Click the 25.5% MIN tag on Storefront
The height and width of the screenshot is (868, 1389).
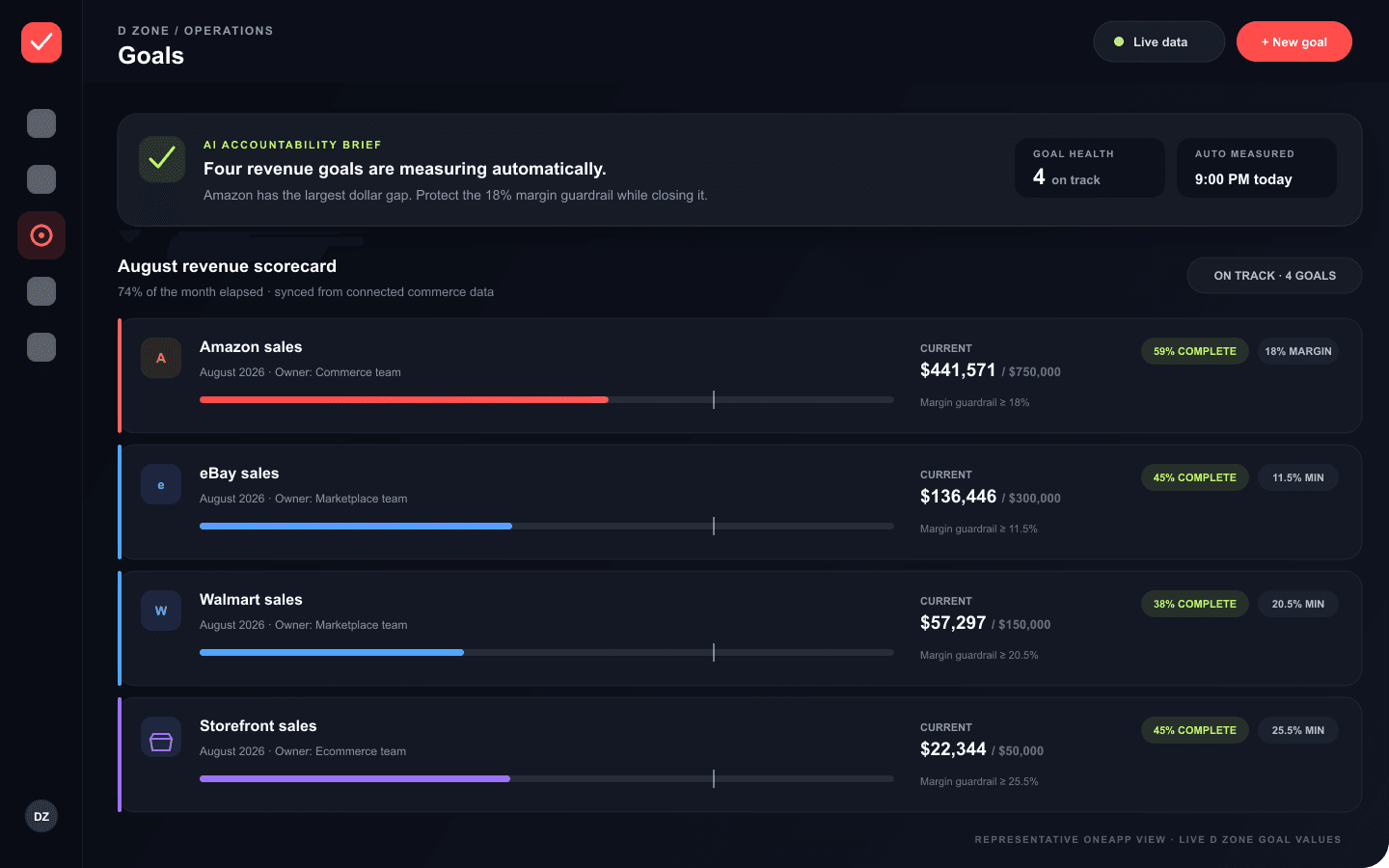[1298, 730]
